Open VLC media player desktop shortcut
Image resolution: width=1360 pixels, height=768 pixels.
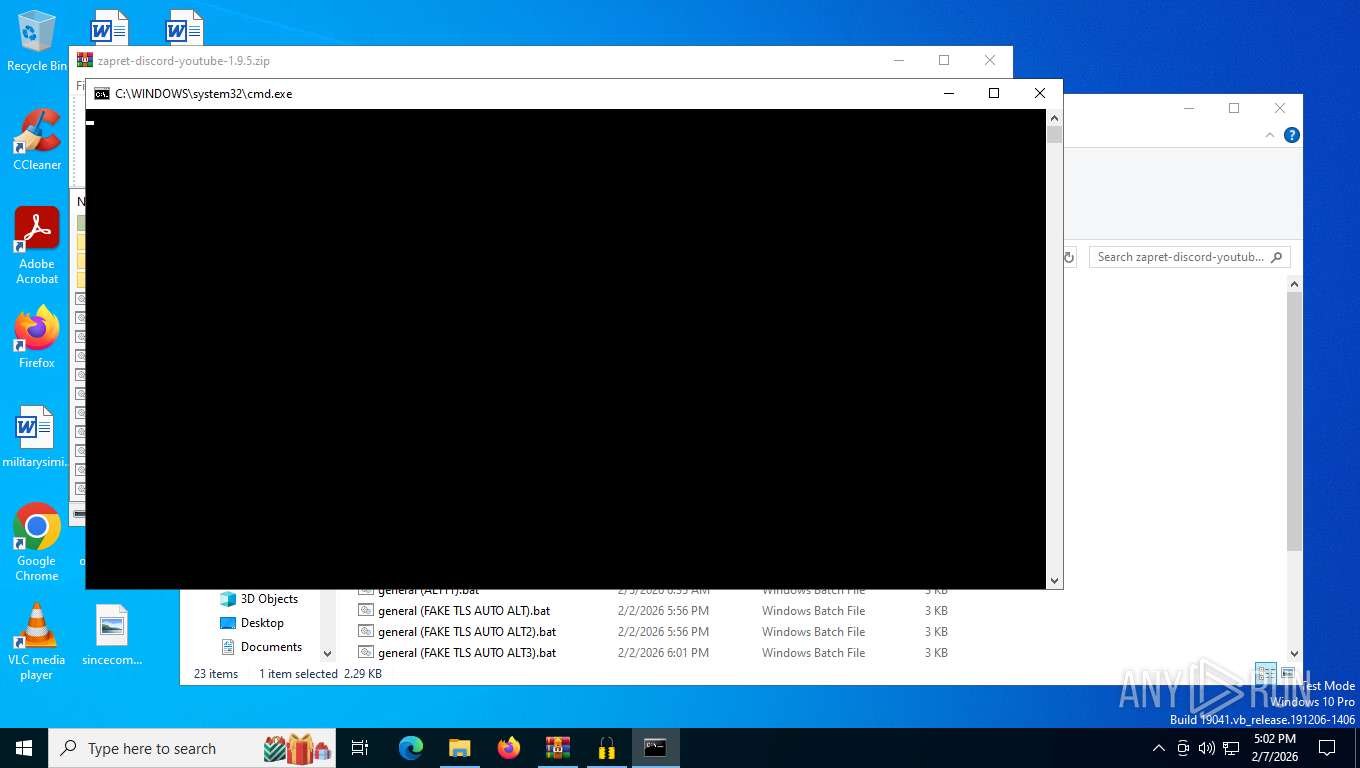coord(37,642)
